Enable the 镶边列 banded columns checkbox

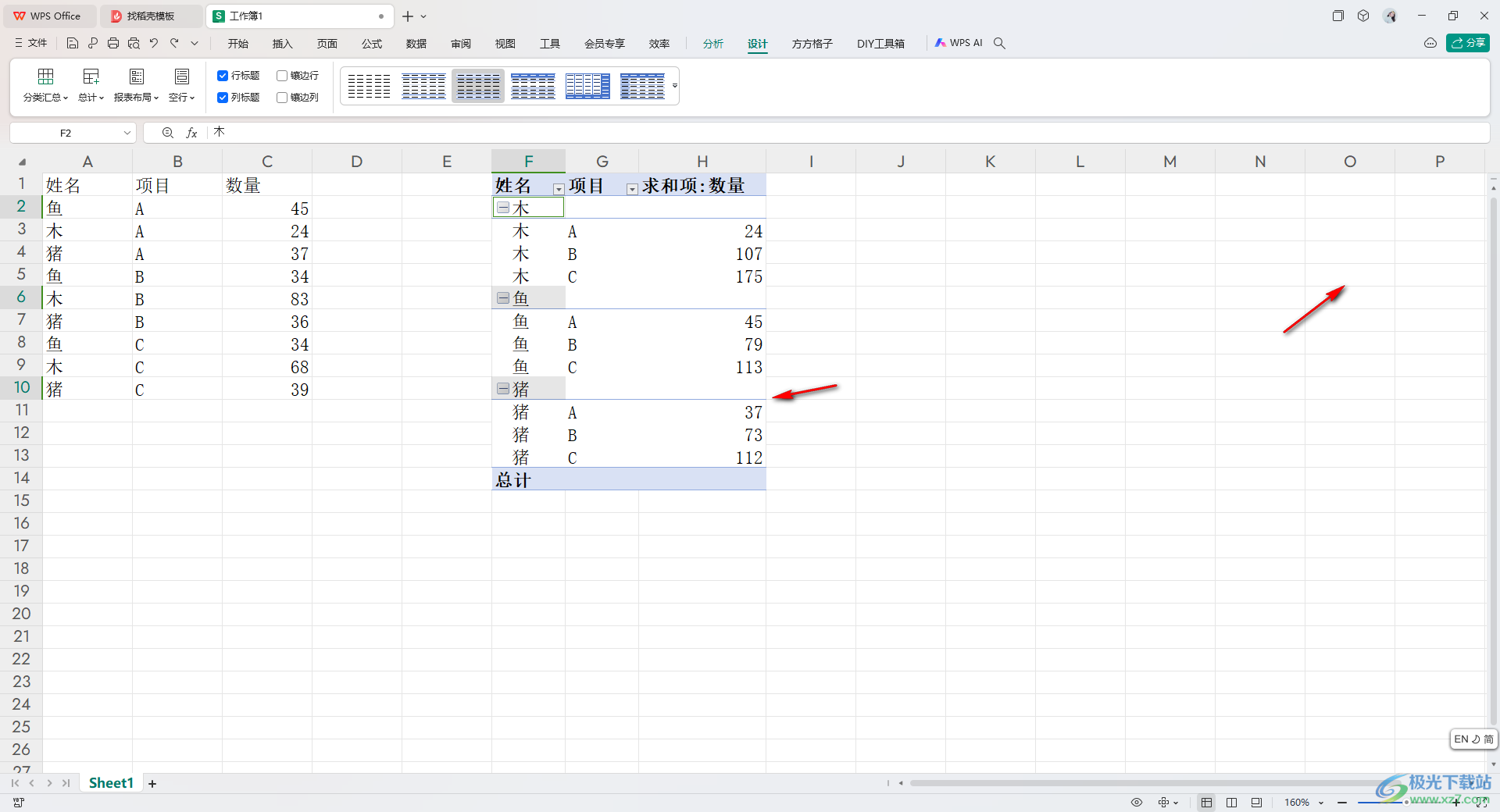click(x=282, y=98)
